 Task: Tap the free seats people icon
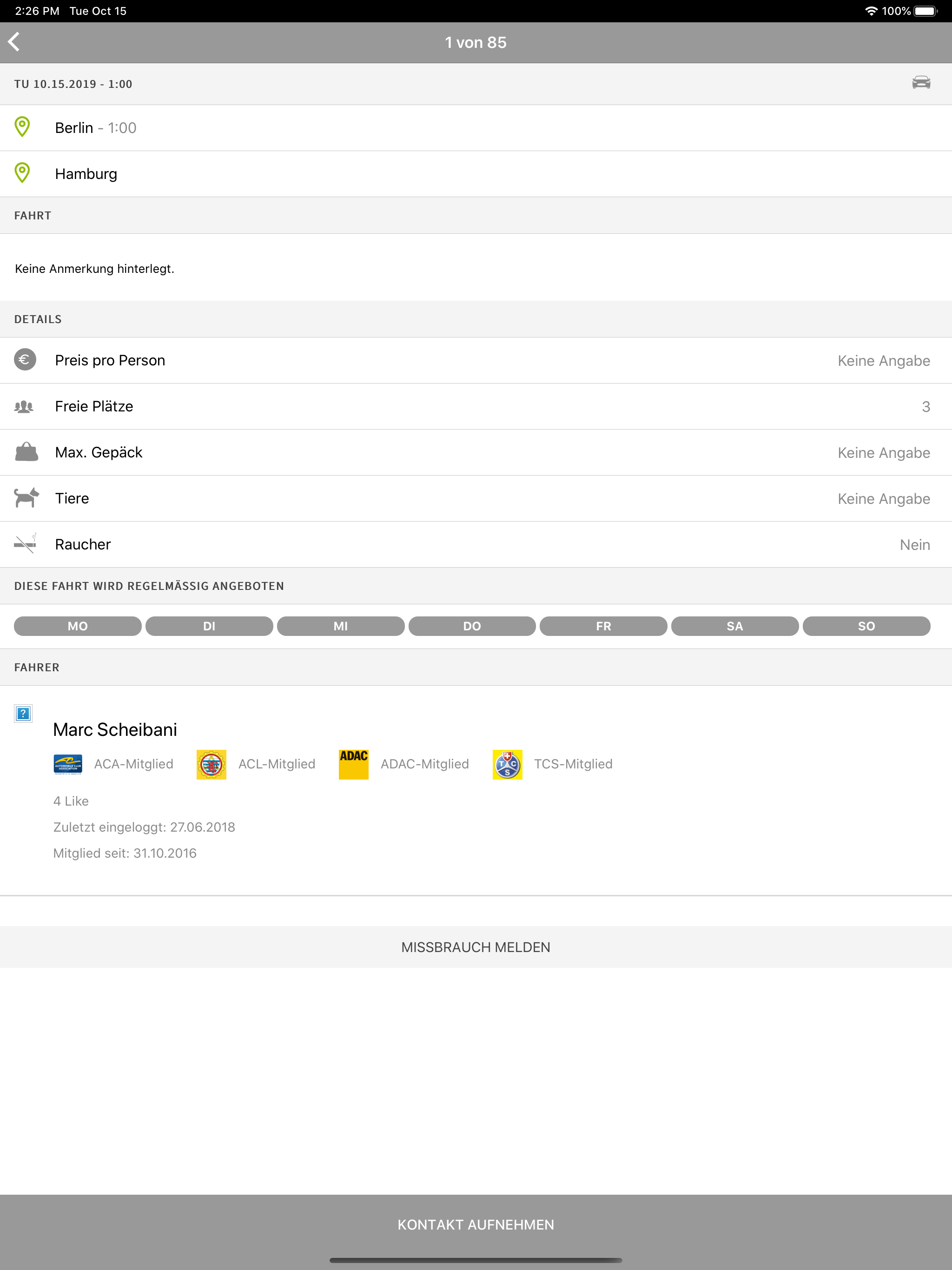click(24, 406)
